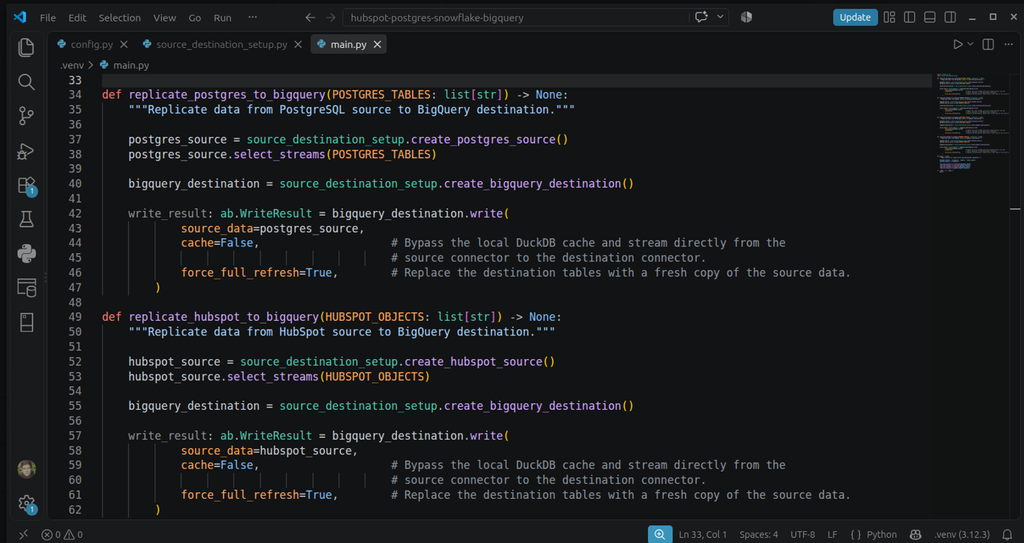The height and width of the screenshot is (543, 1024).
Task: Open editor More Actions ellipsis
Action: click(1009, 44)
